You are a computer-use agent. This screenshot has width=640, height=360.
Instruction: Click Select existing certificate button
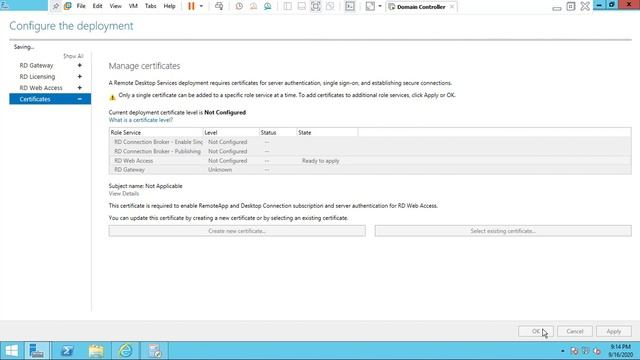click(503, 231)
